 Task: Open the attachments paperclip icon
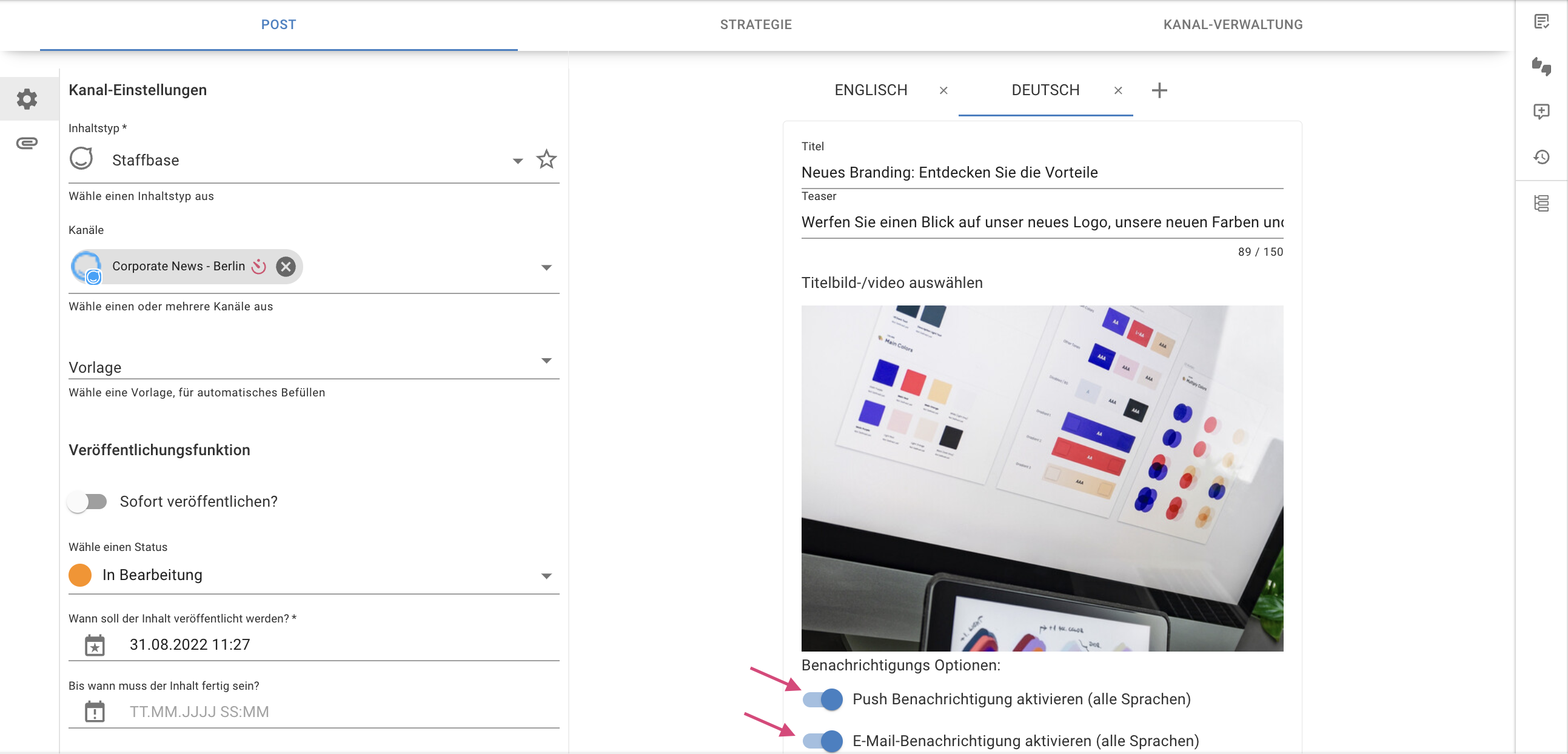coord(27,143)
